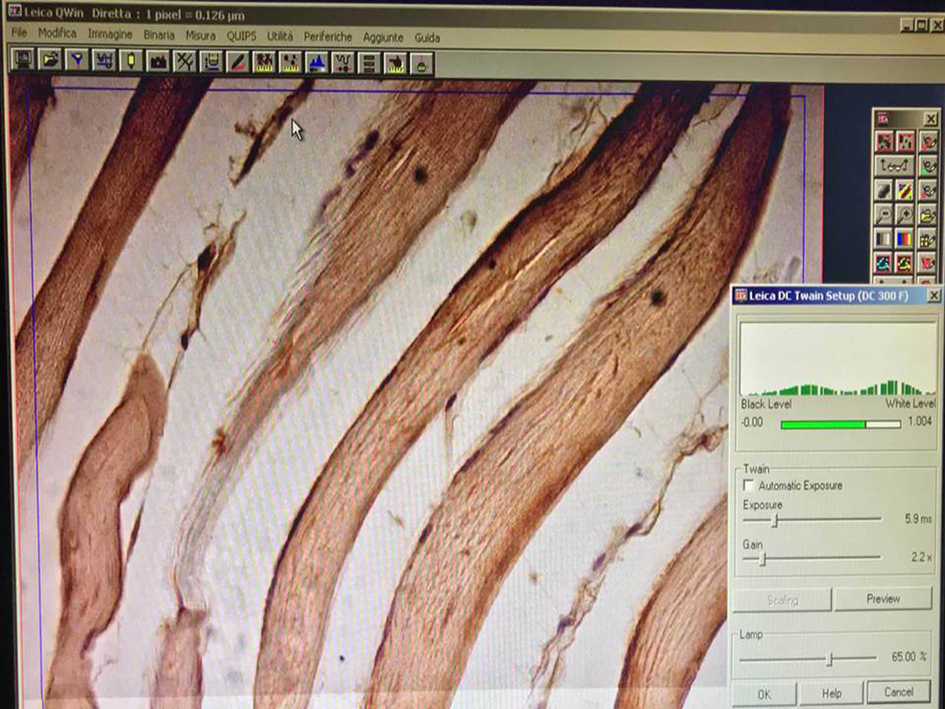Open the Periferiche menu

(328, 37)
